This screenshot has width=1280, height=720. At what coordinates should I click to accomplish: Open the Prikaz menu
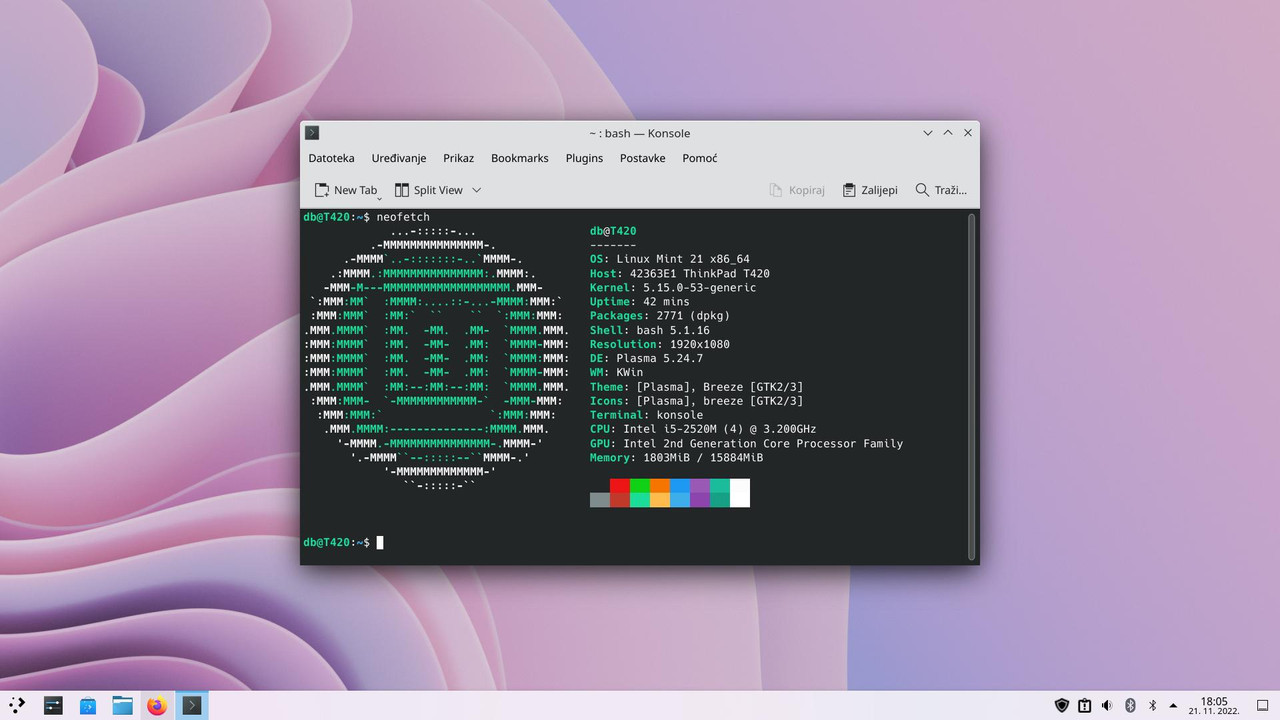458,158
